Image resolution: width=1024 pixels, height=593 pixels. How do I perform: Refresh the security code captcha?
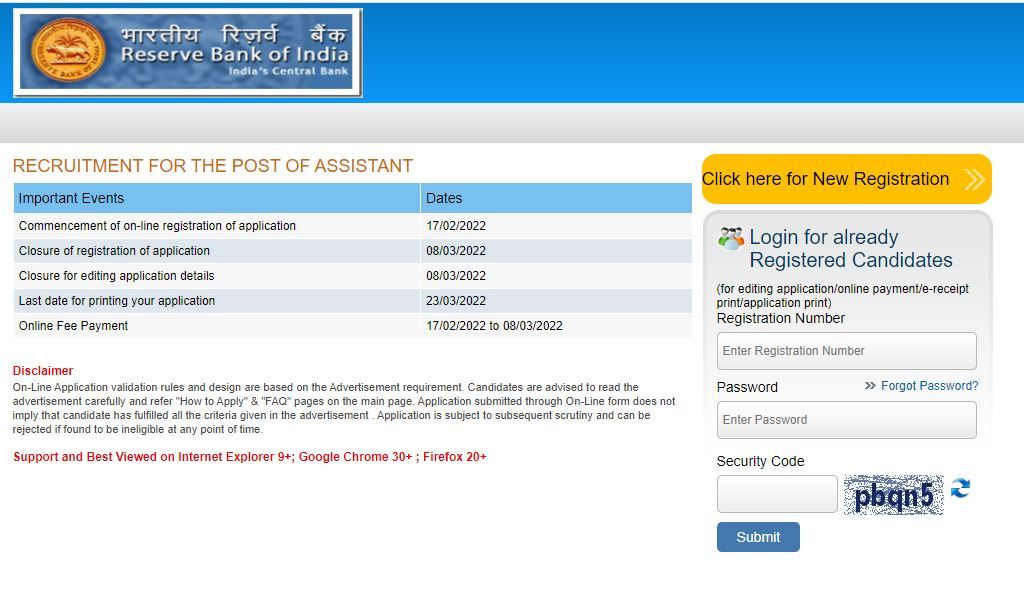point(959,489)
